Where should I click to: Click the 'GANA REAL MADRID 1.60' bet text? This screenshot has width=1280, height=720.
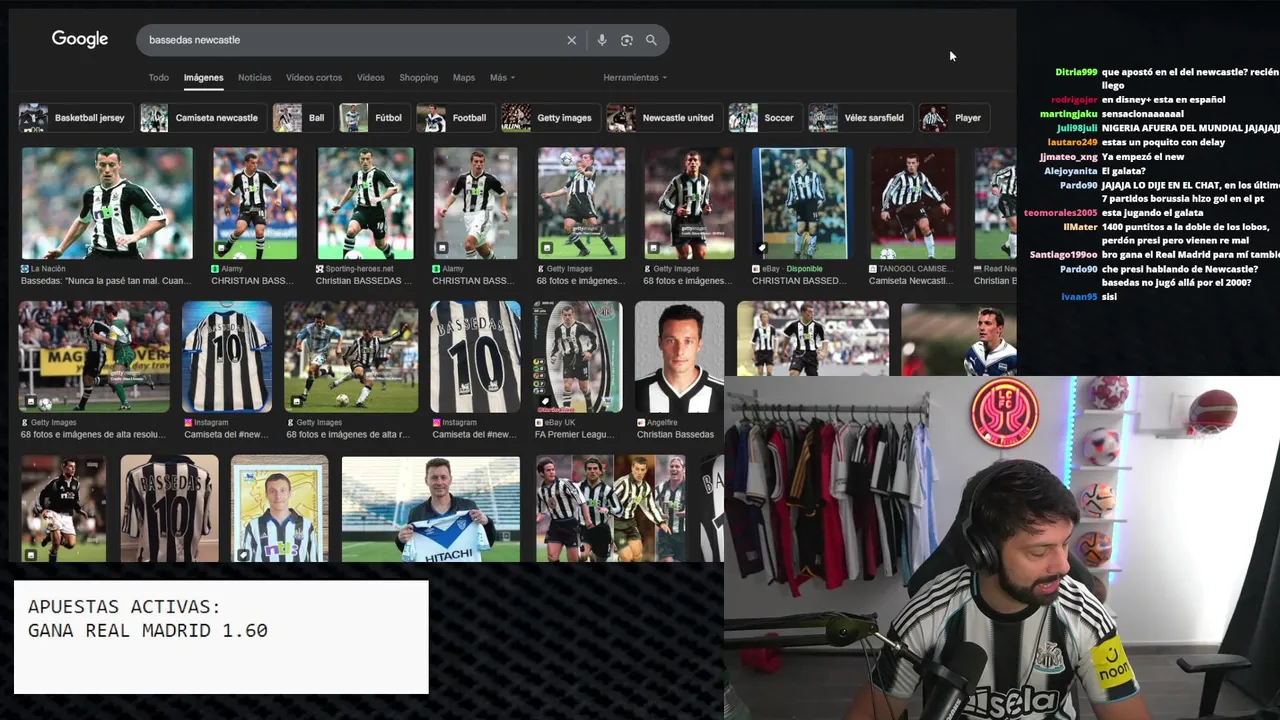[148, 631]
